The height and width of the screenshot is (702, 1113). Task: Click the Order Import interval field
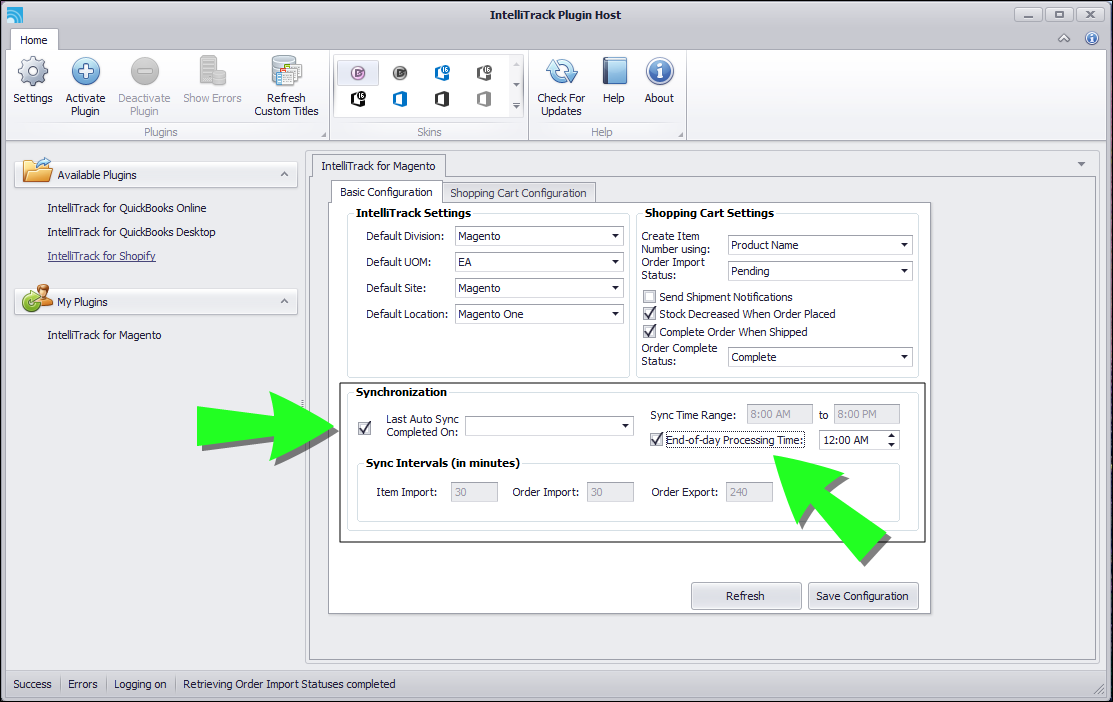pos(610,492)
